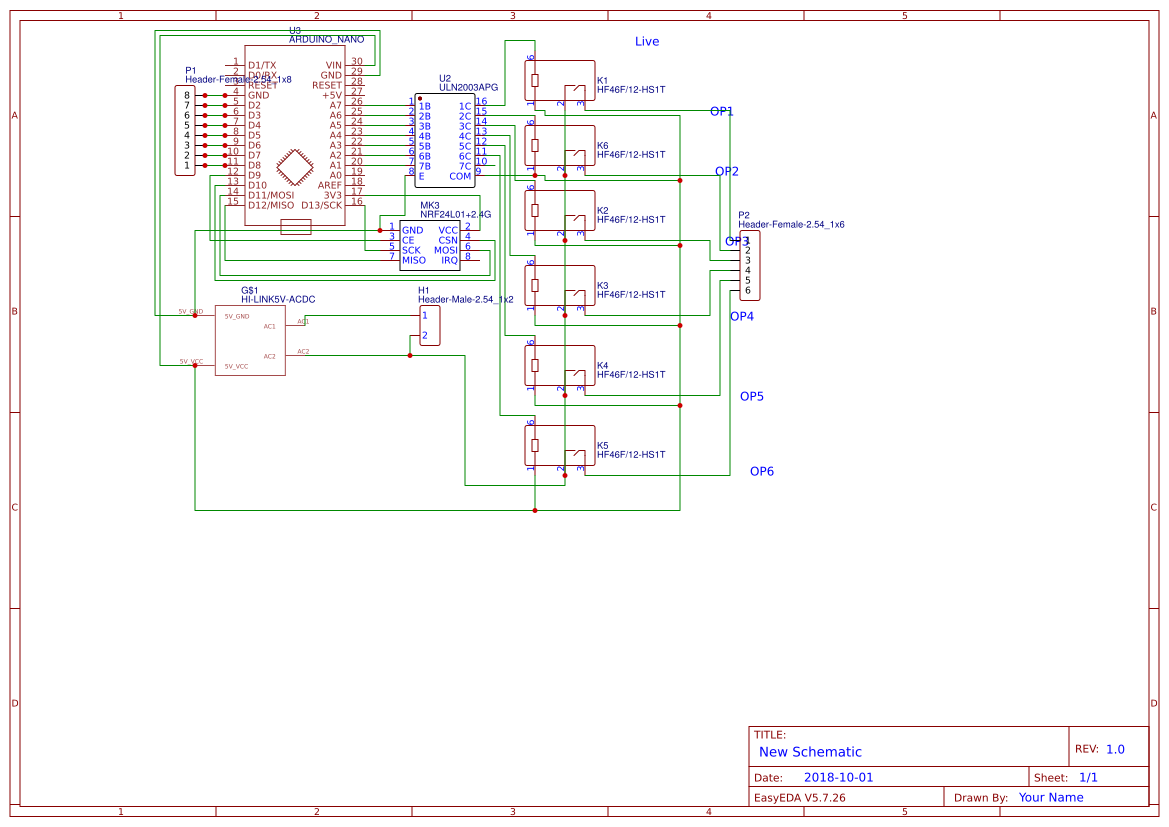Click the "2018-10-01" date value
Image resolution: width=1169 pixels, height=827 pixels.
coord(838,778)
